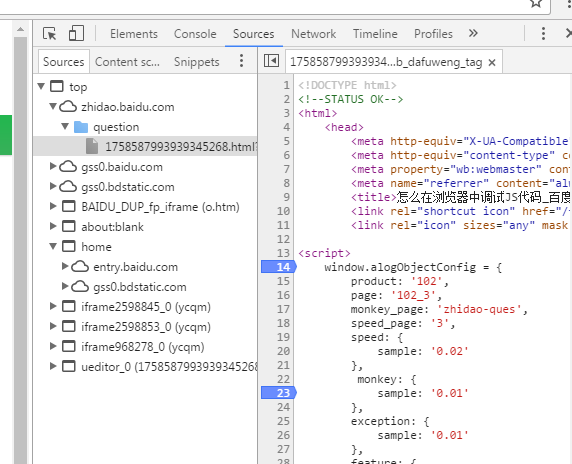Toggle the device toolbar icon
The height and width of the screenshot is (464, 572).
click(x=76, y=34)
